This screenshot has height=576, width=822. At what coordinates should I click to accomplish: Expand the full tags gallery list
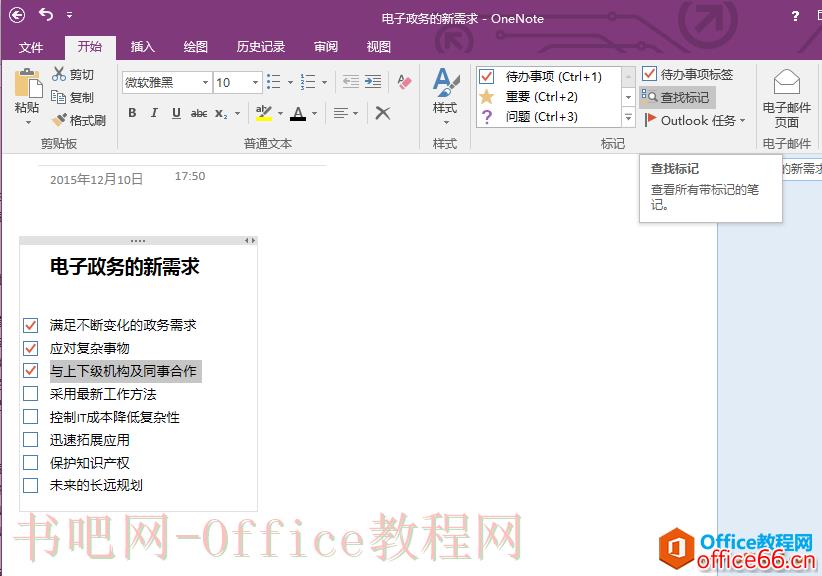coord(628,117)
